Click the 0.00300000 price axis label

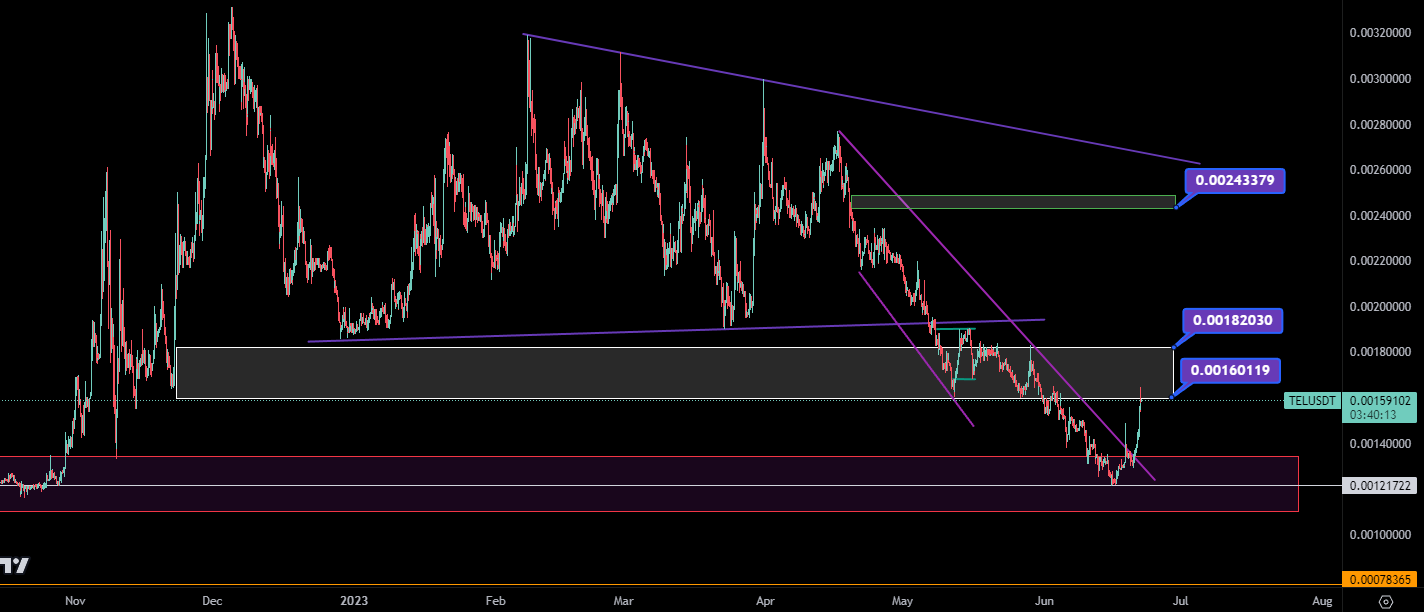[x=1379, y=79]
